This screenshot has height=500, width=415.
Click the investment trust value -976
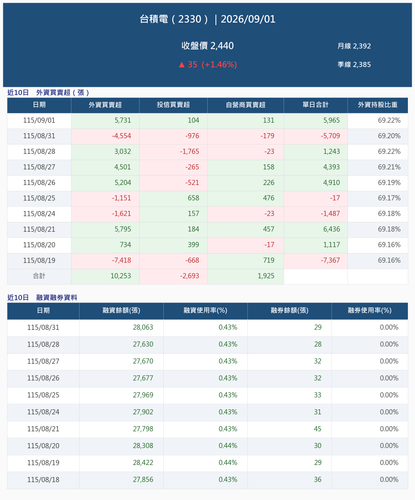(192, 136)
